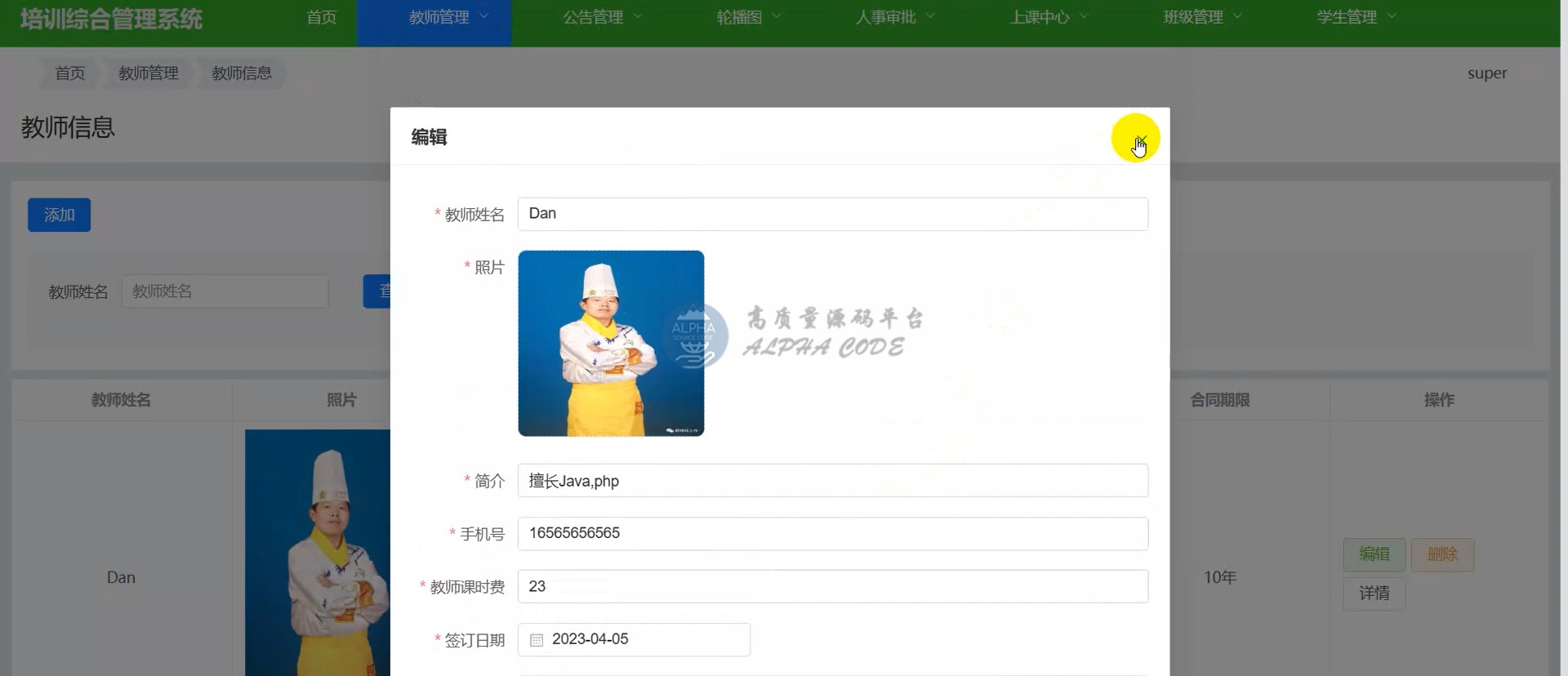Close the 编辑 dialog with the X icon

click(x=1140, y=138)
